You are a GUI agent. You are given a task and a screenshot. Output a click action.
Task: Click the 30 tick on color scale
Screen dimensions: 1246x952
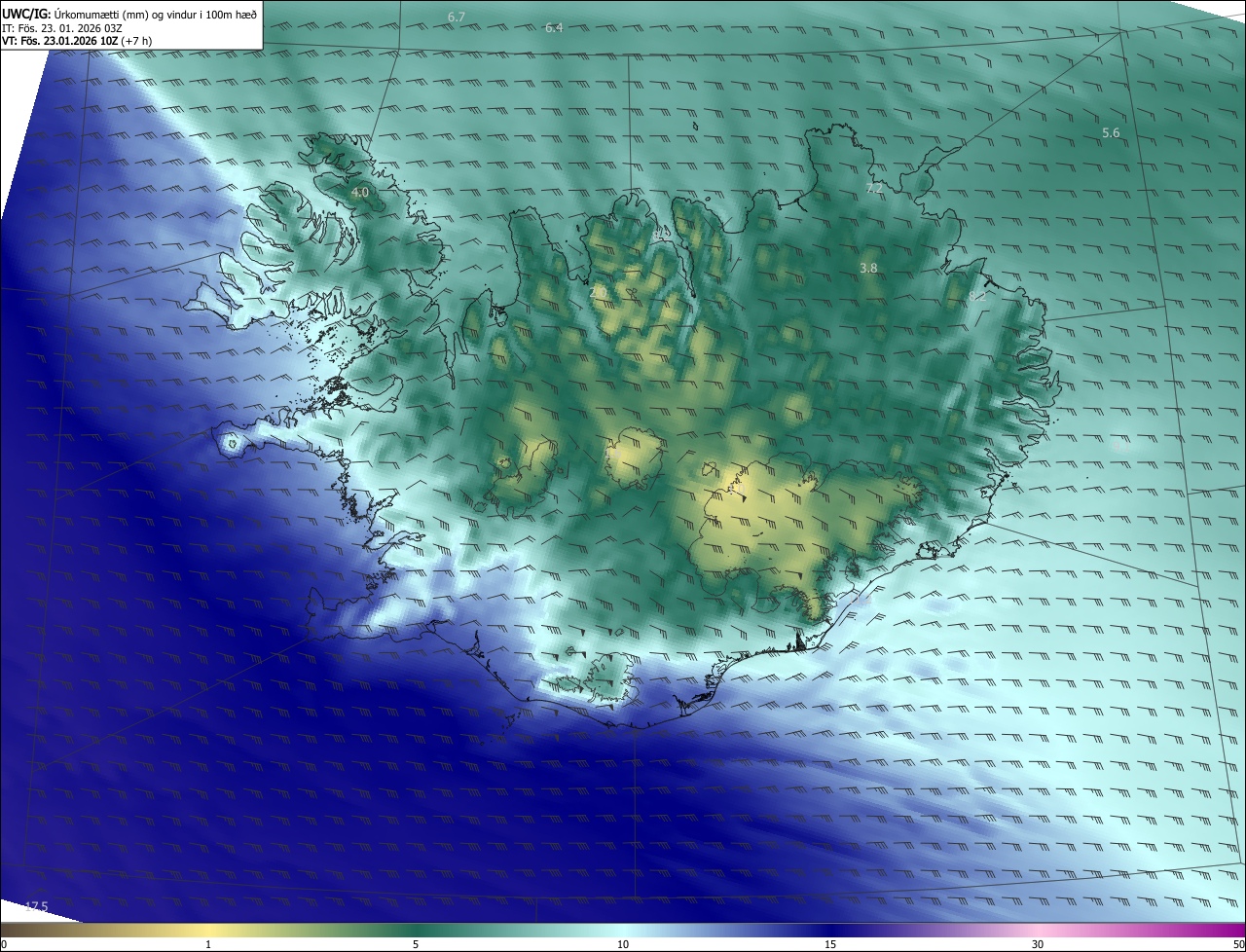point(1038,944)
